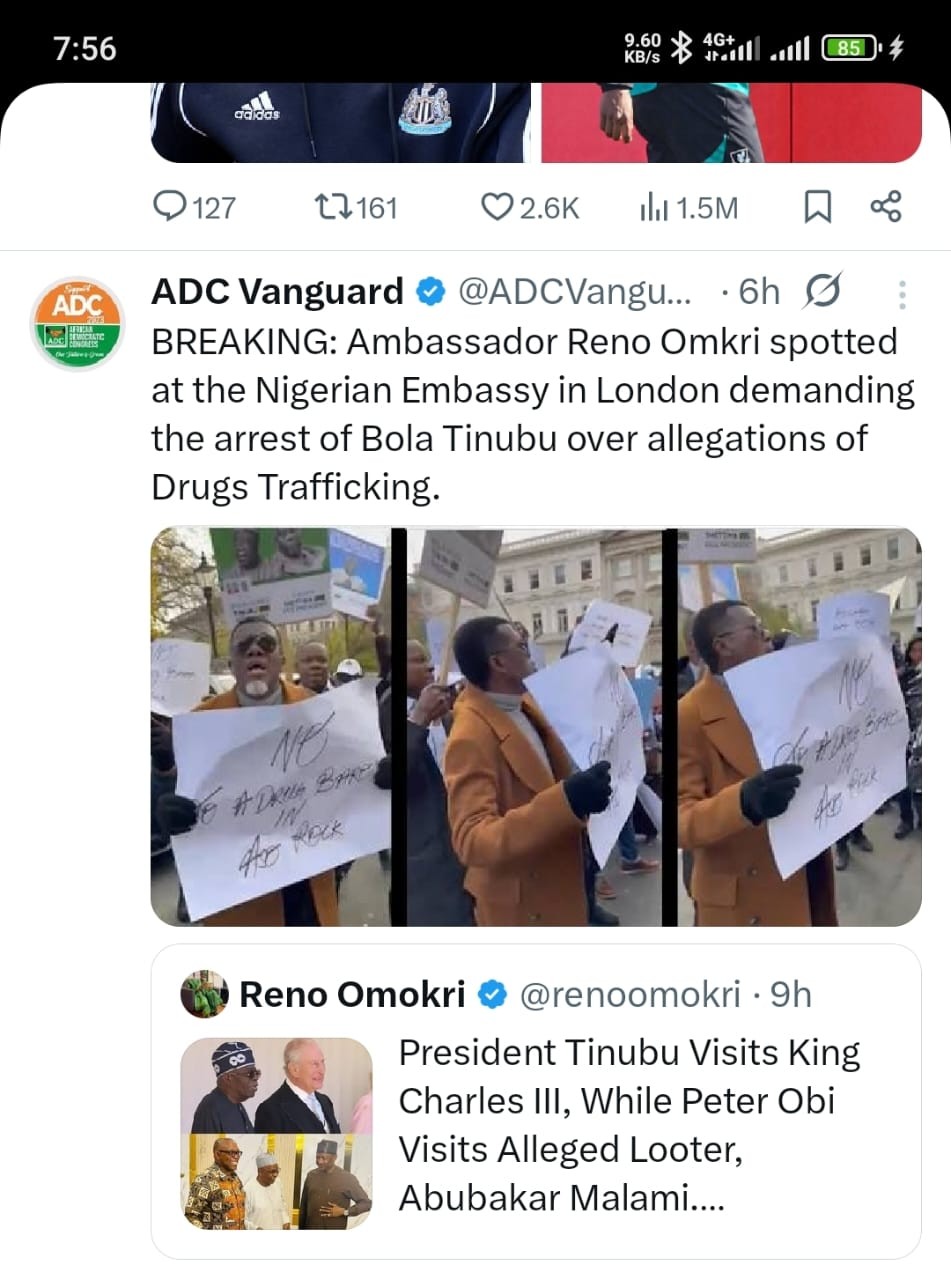Tap the reply comment icon showing 127
951x1280 pixels.
click(x=167, y=207)
